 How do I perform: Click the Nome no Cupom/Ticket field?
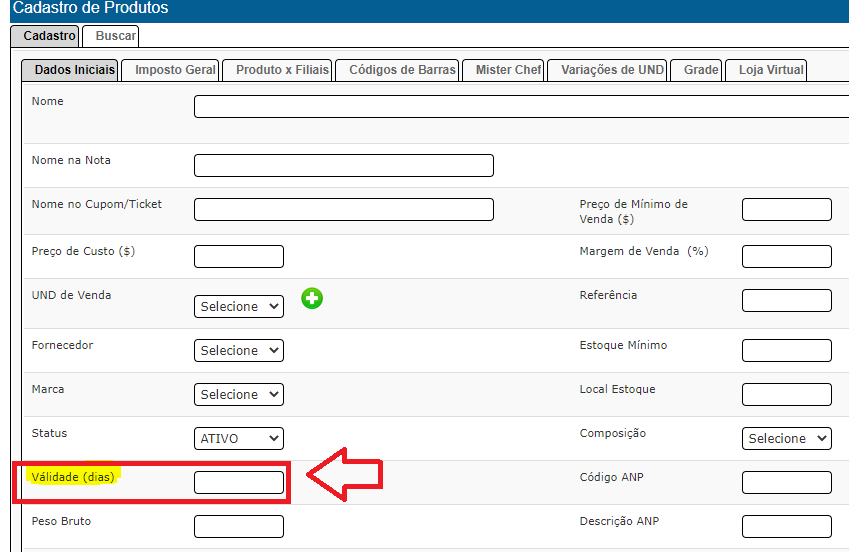(x=344, y=209)
